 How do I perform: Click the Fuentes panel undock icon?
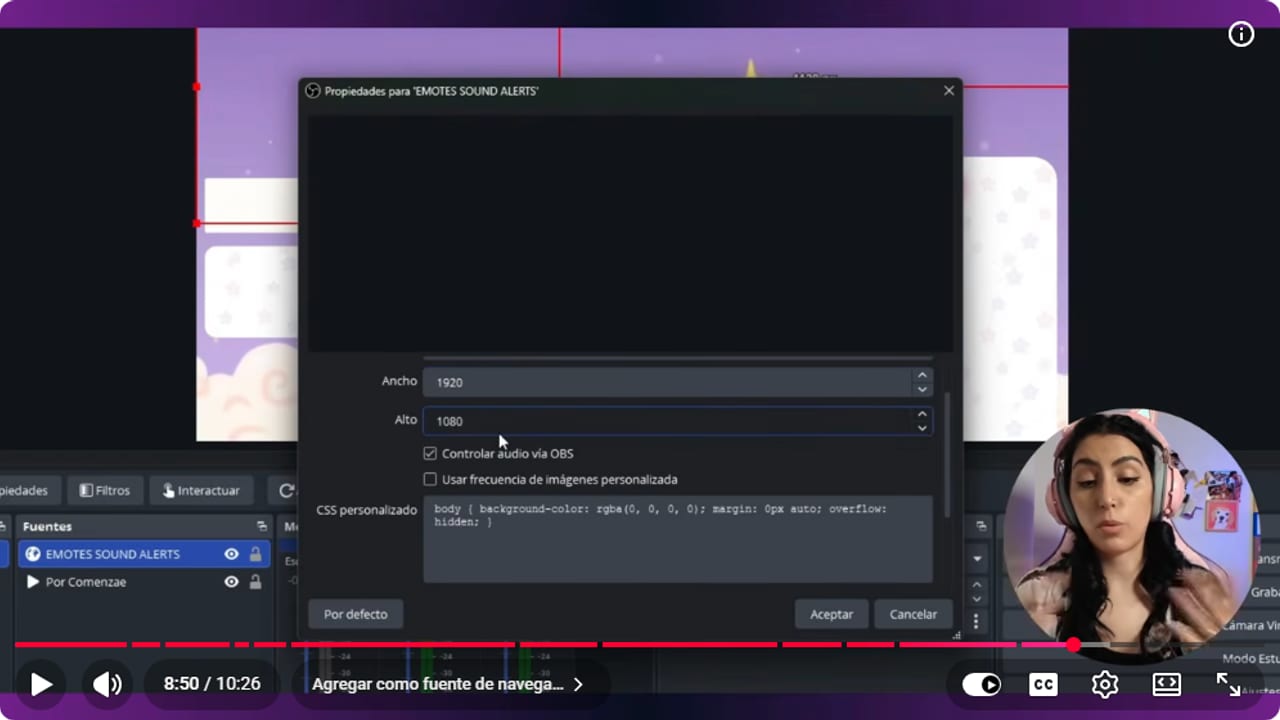(x=262, y=526)
